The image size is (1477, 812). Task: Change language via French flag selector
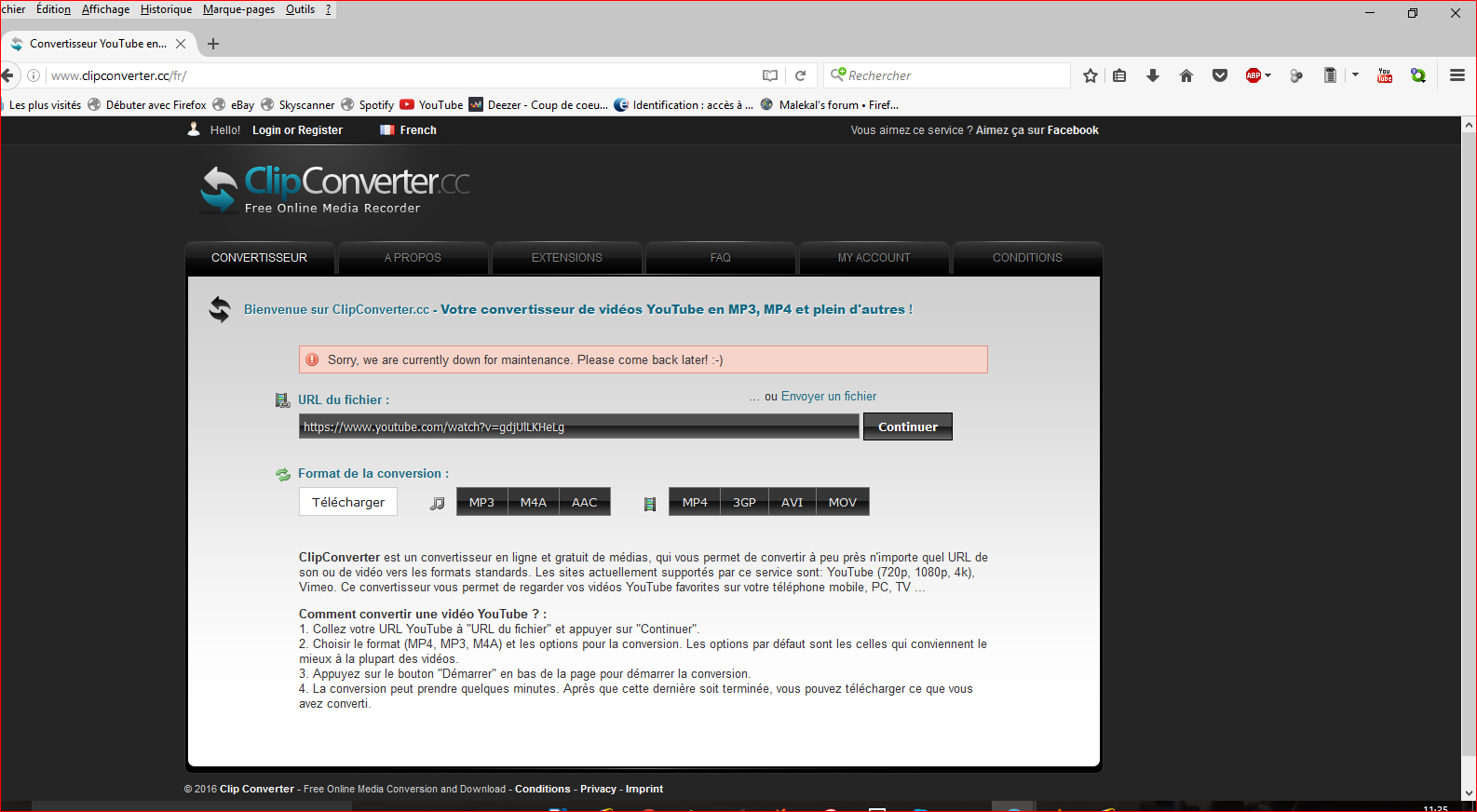tap(408, 130)
